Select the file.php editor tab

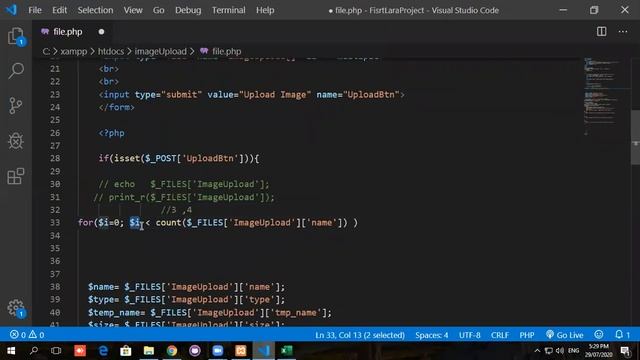click(x=67, y=32)
